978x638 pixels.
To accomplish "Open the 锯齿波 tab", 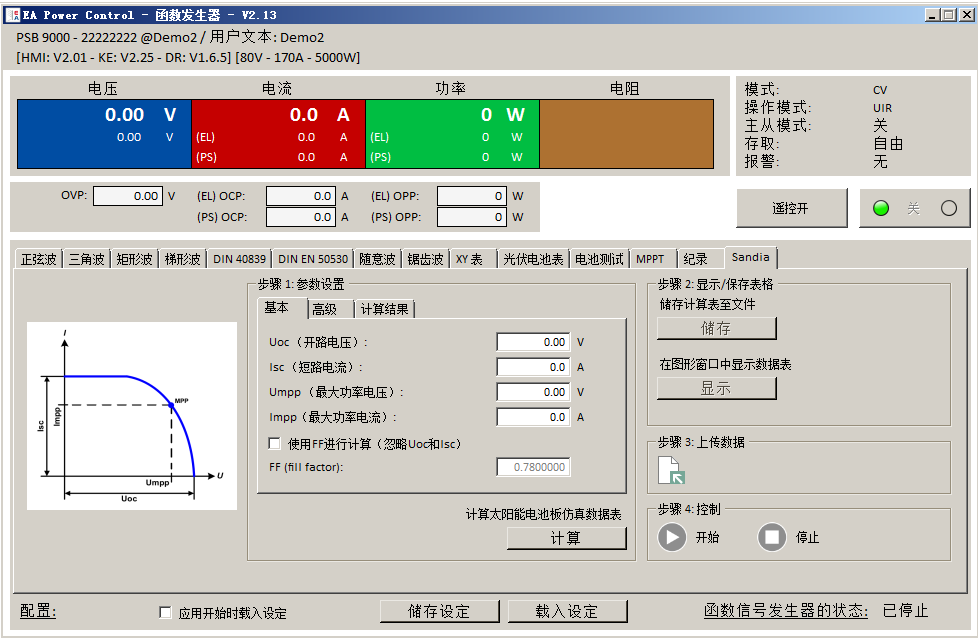I will click(425, 259).
